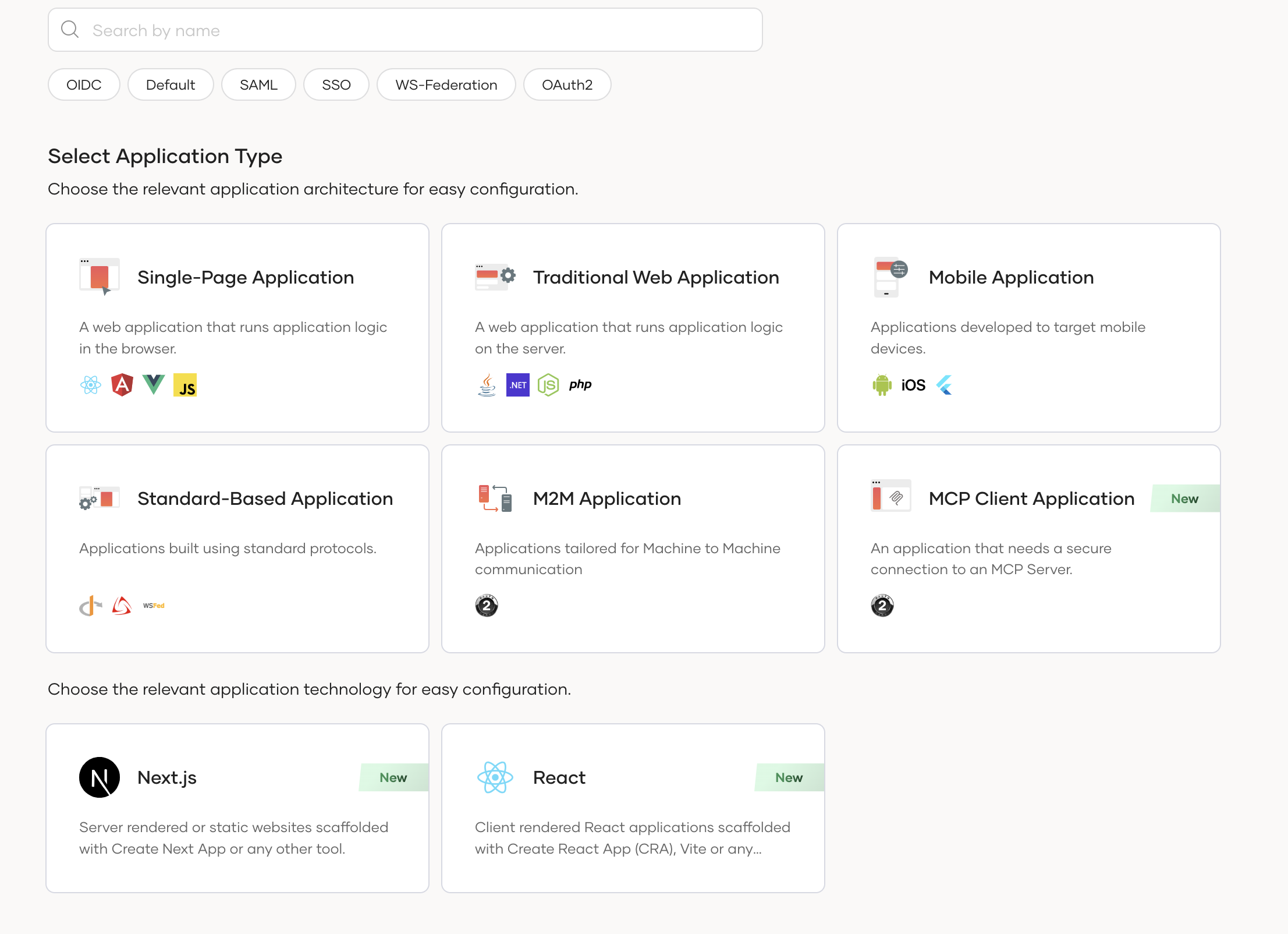Select the Vue.js icon
Screen dimensions: 1288x934
154,385
